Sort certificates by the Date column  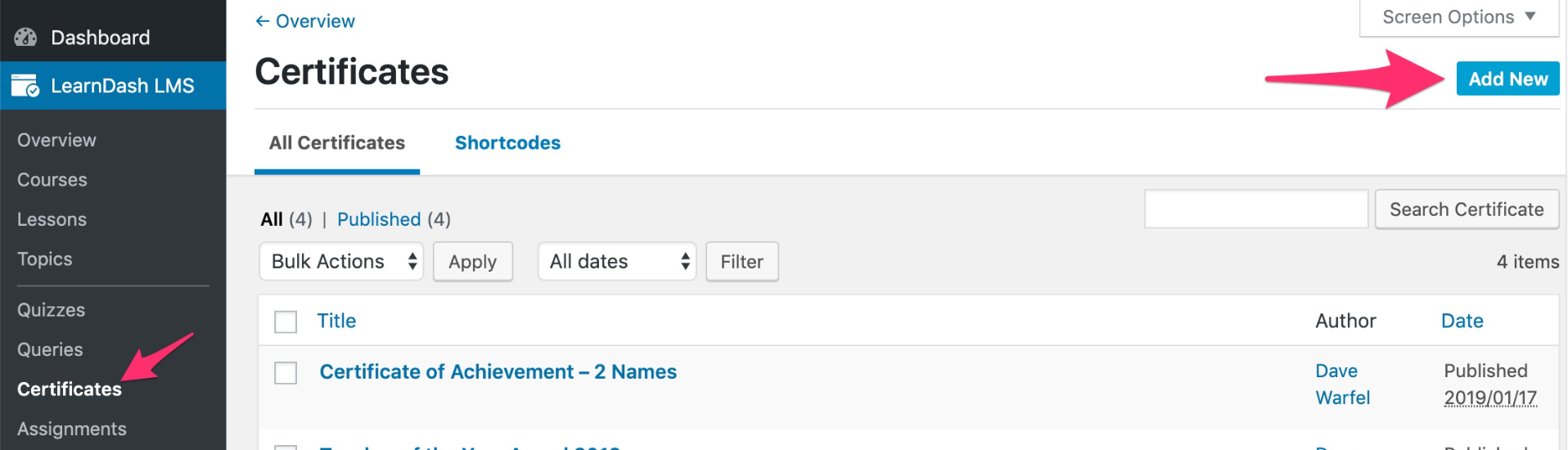(1462, 321)
